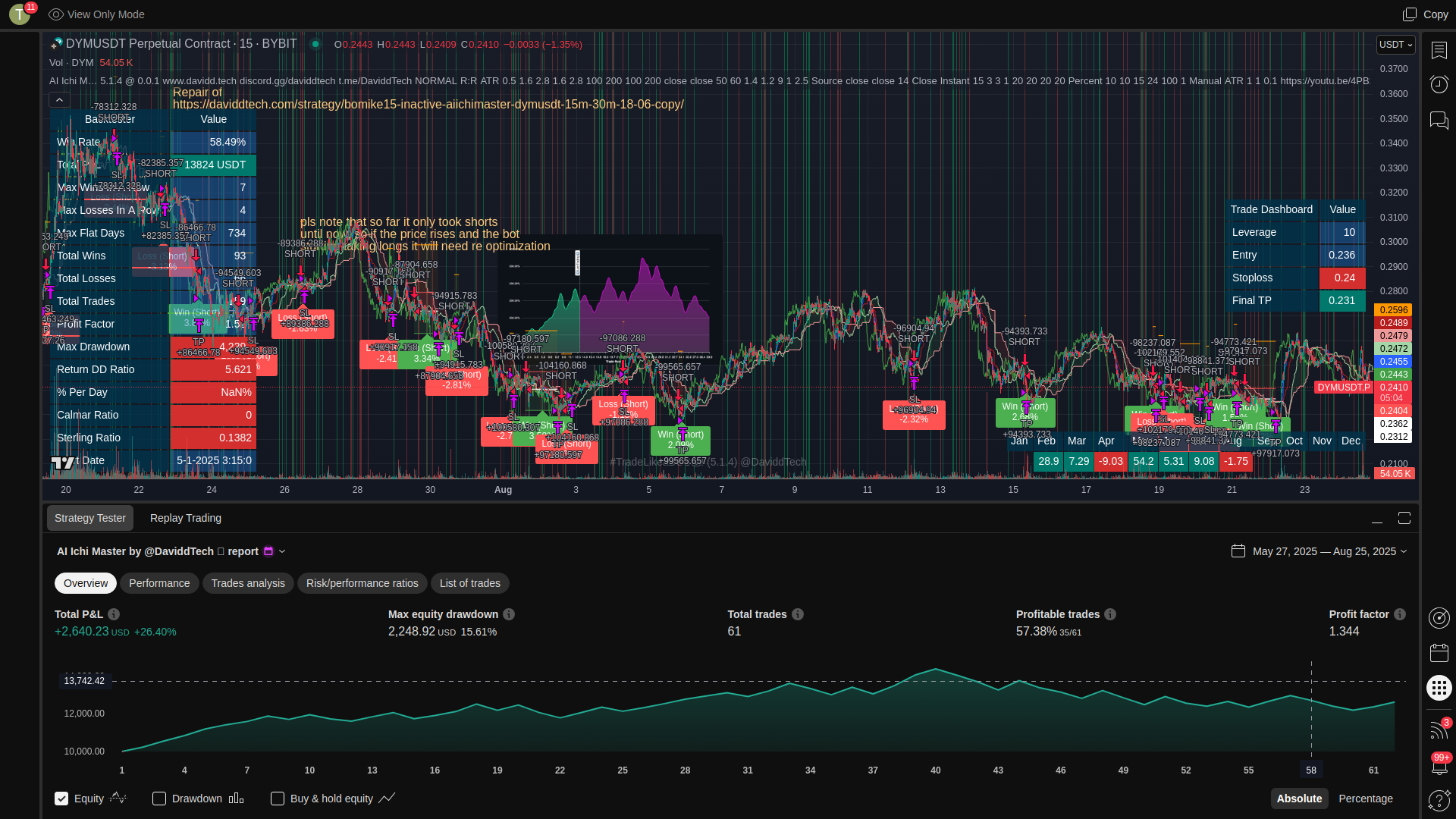Select the Overview tab
Screen dimensions: 1456x819
[86, 583]
